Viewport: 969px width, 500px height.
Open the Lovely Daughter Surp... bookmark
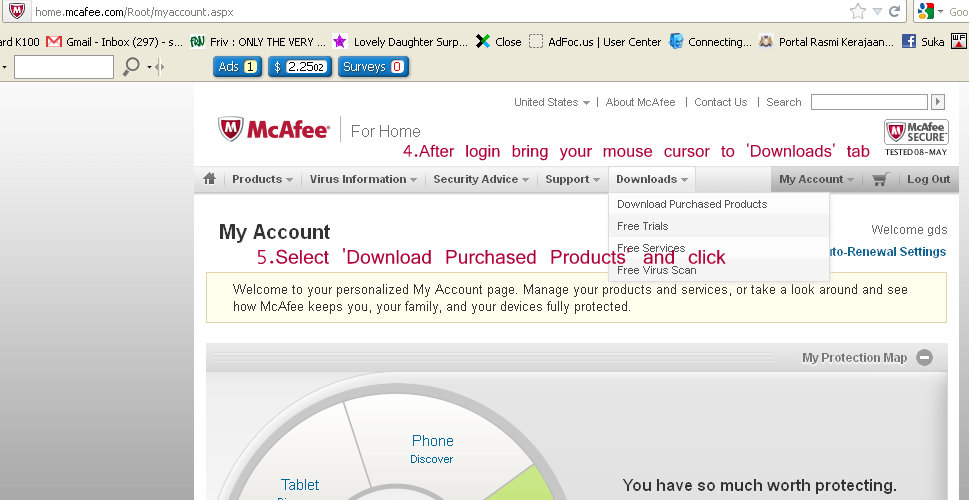coord(400,42)
